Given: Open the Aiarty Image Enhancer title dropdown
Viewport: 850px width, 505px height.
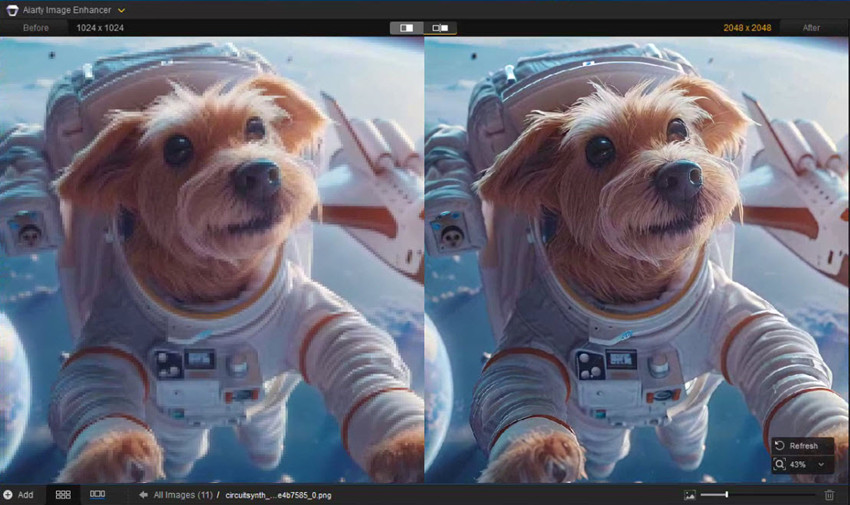Looking at the screenshot, I should pyautogui.click(x=121, y=10).
